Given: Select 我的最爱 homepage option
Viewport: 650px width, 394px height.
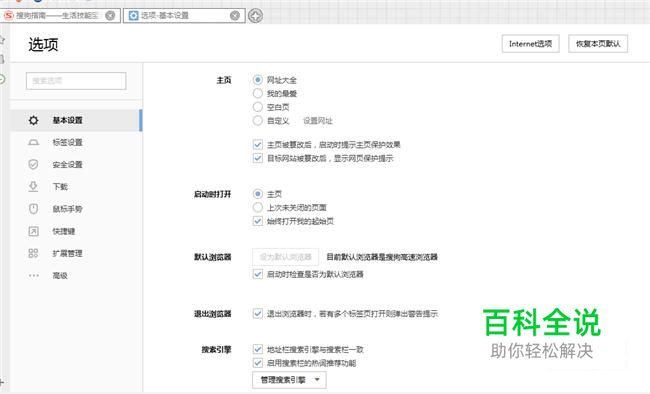Looking at the screenshot, I should [x=258, y=93].
